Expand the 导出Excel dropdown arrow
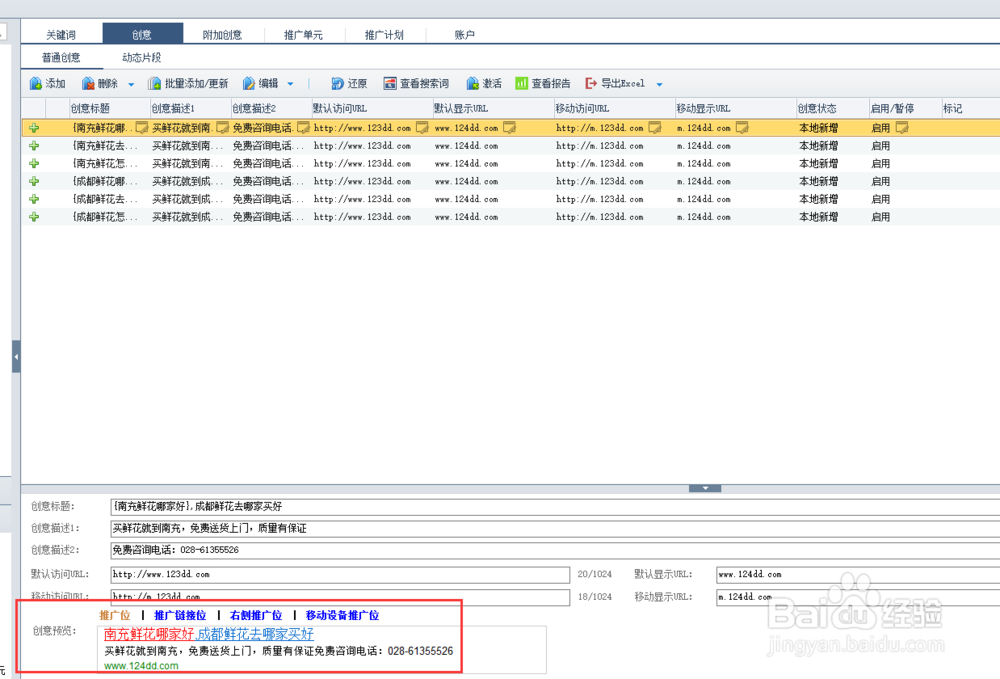Viewport: 1000px width, 679px height. [x=659, y=84]
